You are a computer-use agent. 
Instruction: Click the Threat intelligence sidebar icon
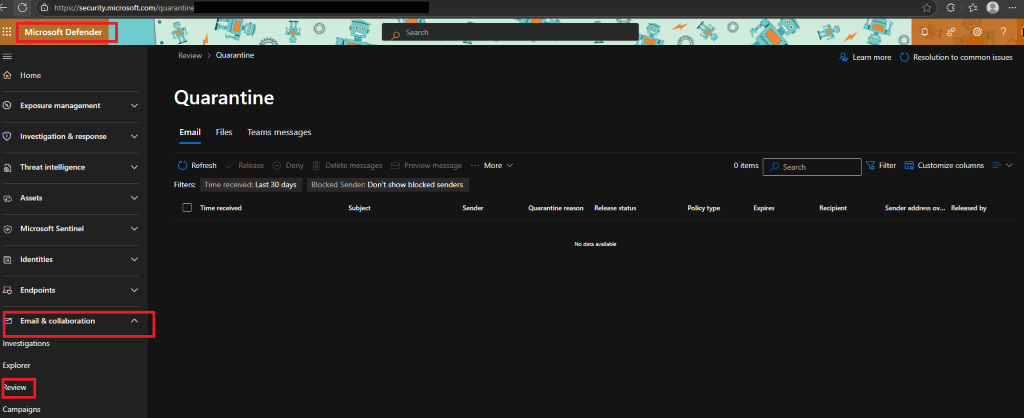(x=7, y=167)
